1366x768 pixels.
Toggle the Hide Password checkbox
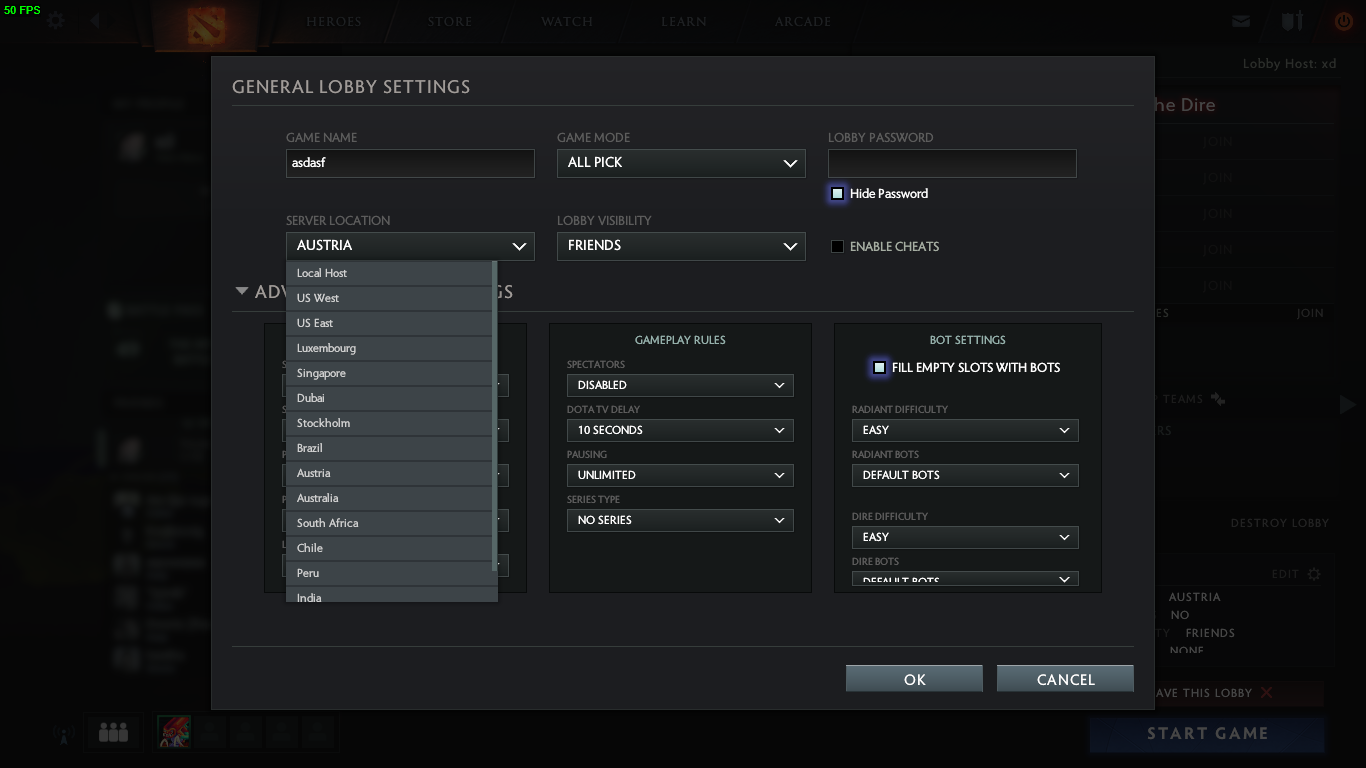pos(838,193)
